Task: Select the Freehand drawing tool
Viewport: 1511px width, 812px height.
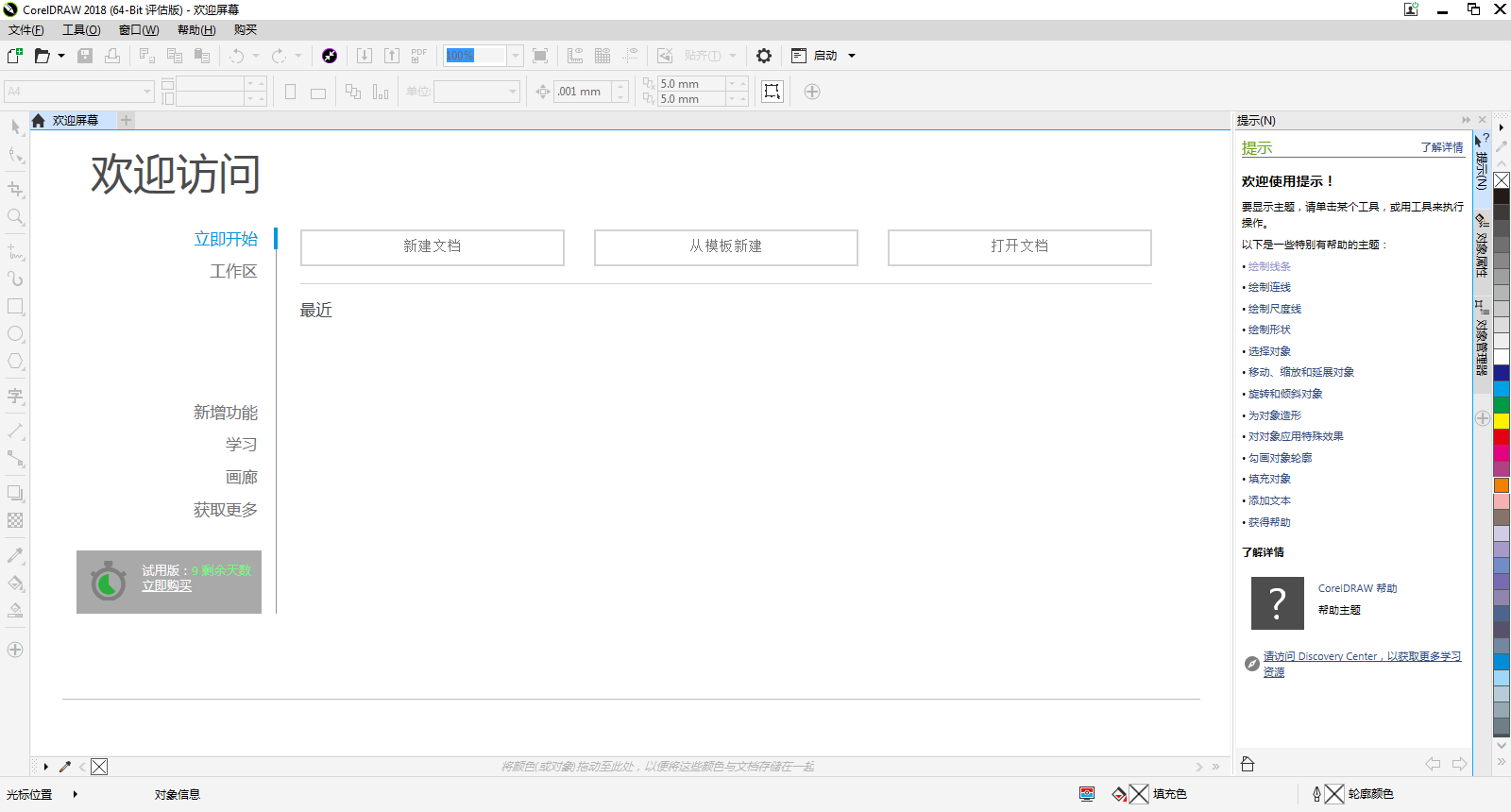Action: 15,252
